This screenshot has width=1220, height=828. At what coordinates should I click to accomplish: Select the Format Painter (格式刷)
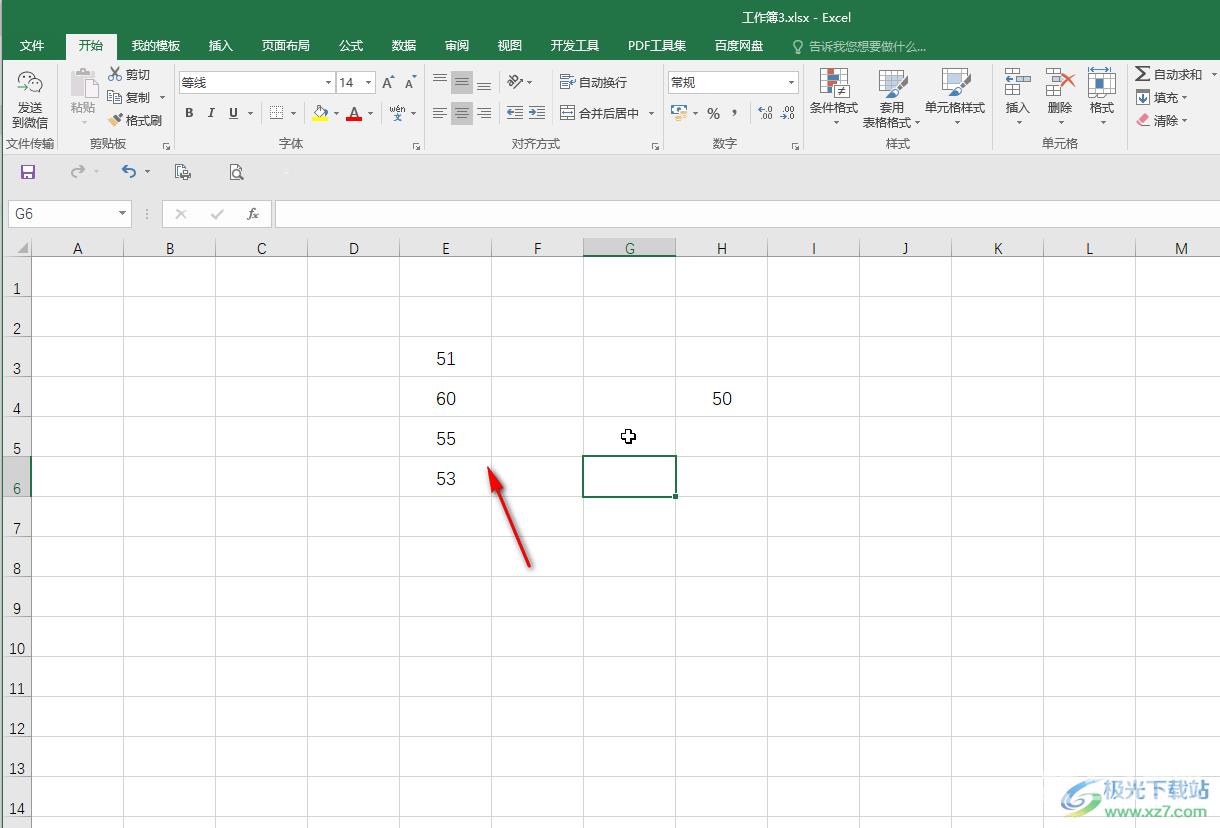pos(135,120)
